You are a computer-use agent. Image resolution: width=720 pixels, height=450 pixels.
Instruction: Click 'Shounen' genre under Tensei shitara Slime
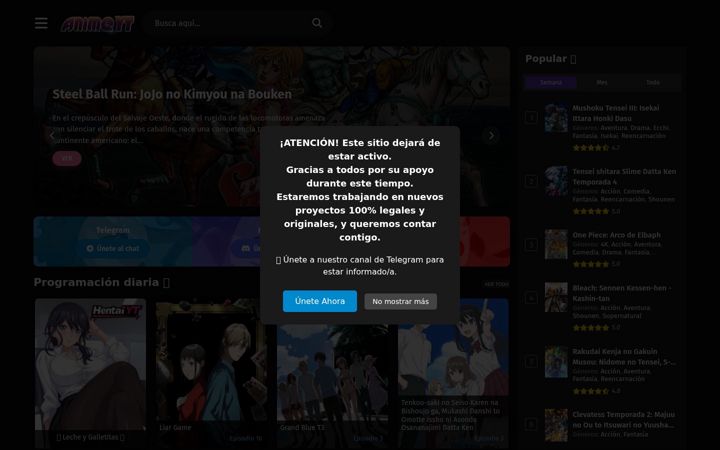coord(661,199)
